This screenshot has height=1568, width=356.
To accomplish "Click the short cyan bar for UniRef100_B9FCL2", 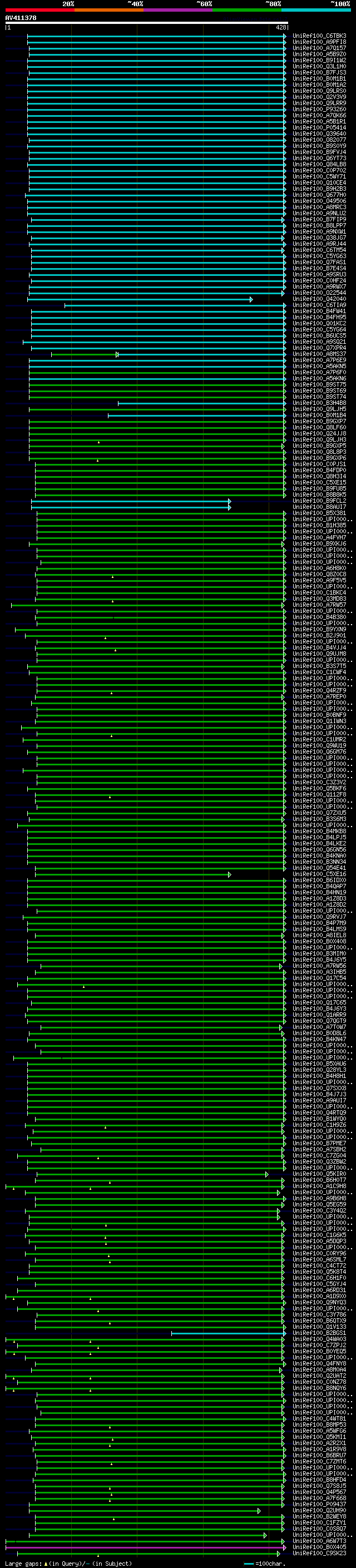I will coord(131,501).
